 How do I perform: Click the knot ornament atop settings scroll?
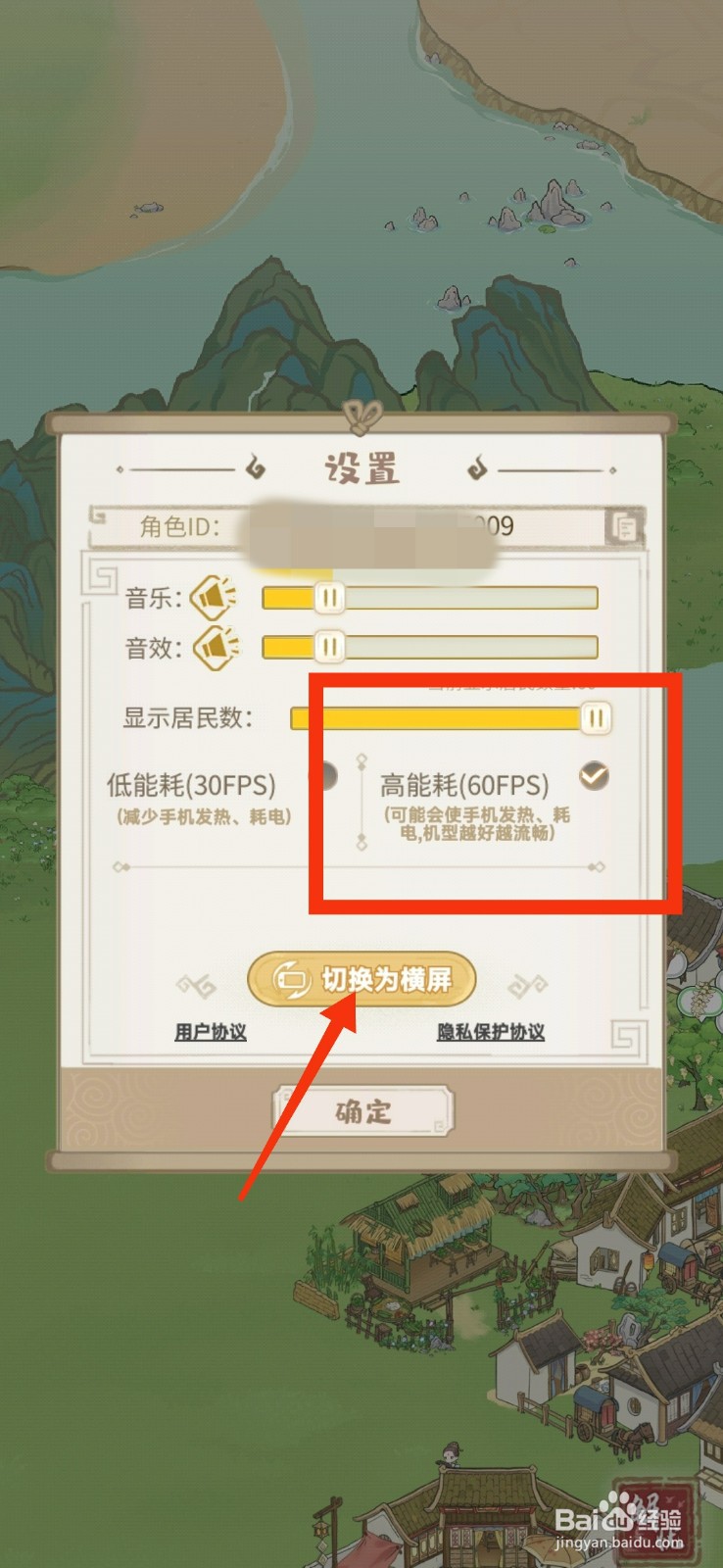pyautogui.click(x=362, y=416)
